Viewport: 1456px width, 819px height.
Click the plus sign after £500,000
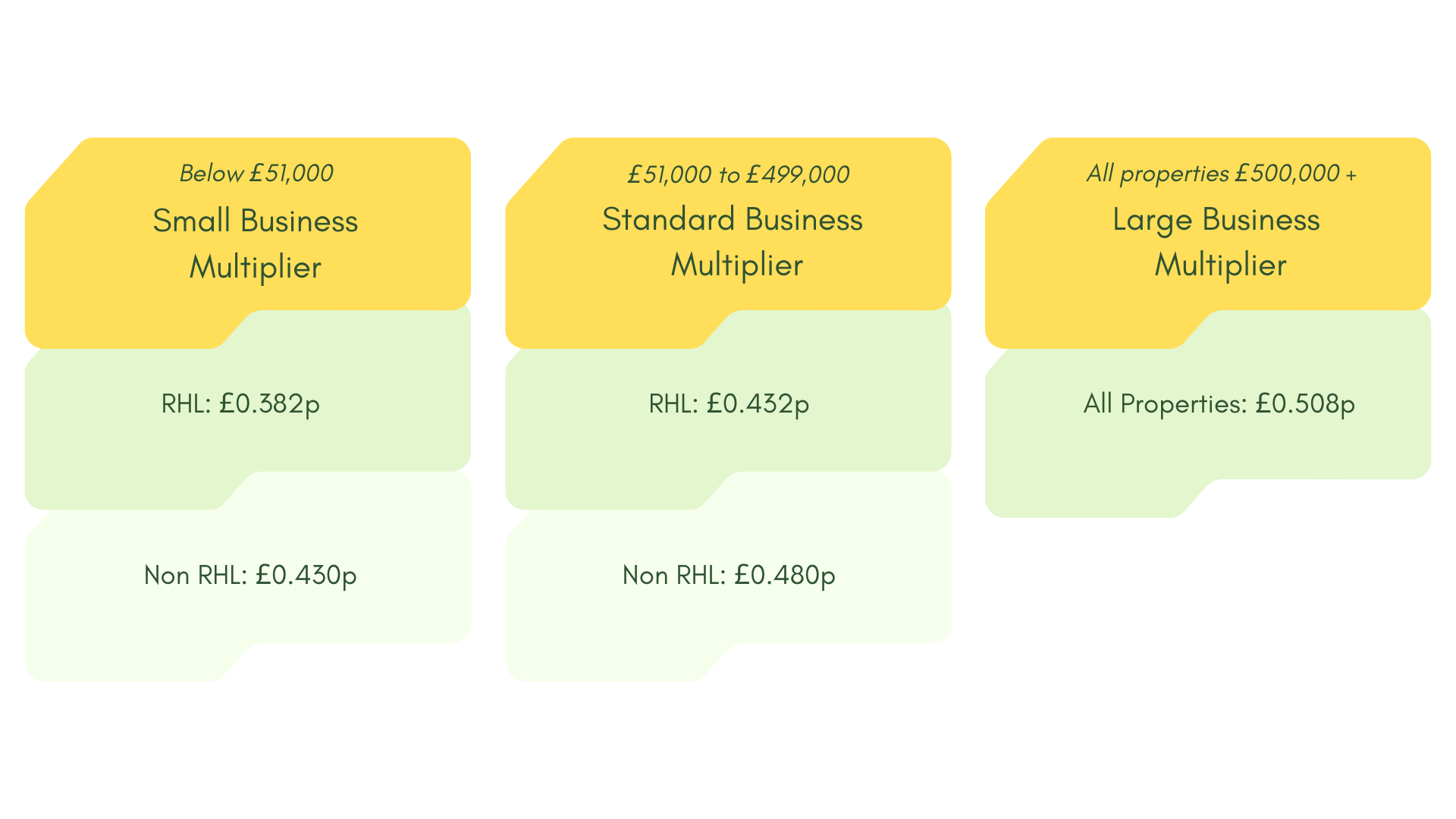pos(1351,175)
